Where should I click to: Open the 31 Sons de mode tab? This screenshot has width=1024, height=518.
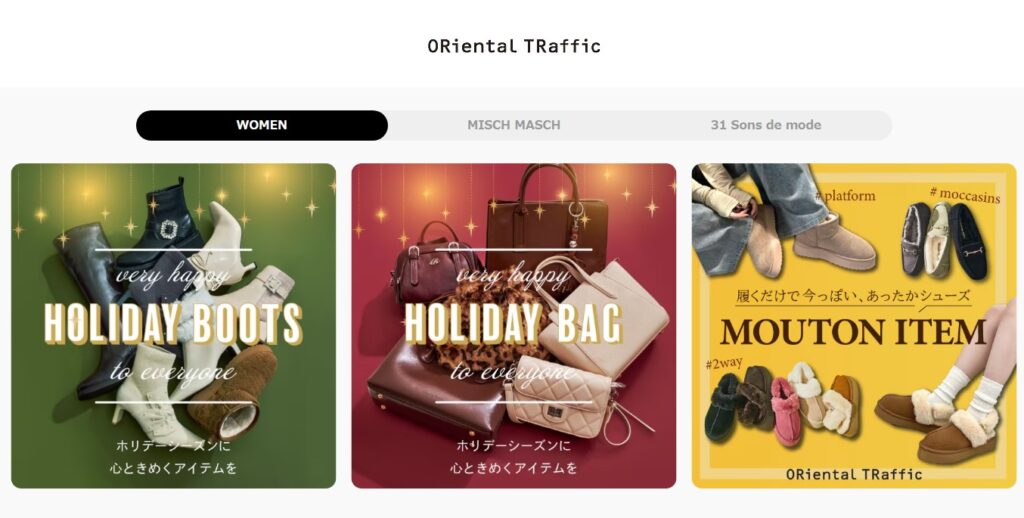point(765,125)
